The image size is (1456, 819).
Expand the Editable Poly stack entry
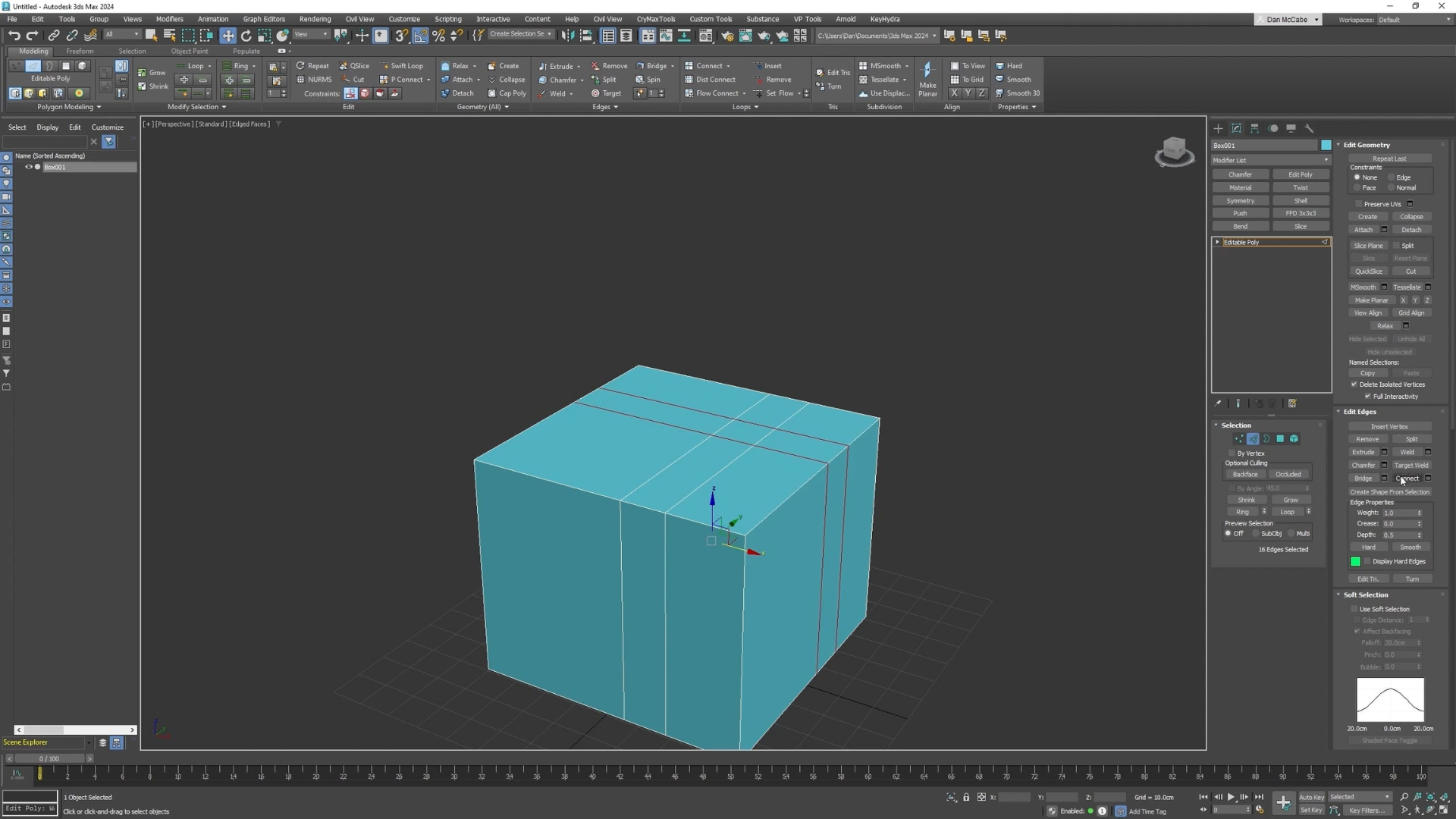click(1218, 242)
